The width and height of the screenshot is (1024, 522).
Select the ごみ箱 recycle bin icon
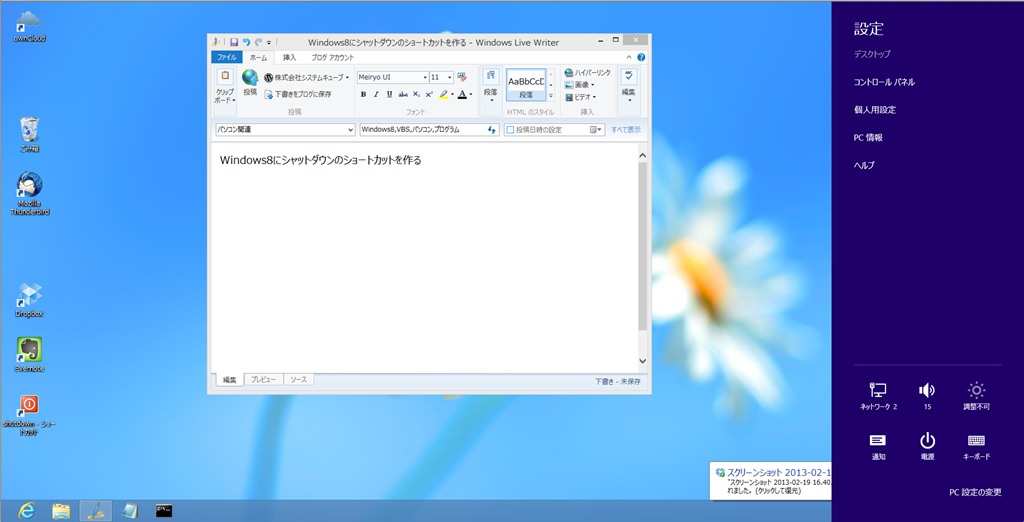29,135
